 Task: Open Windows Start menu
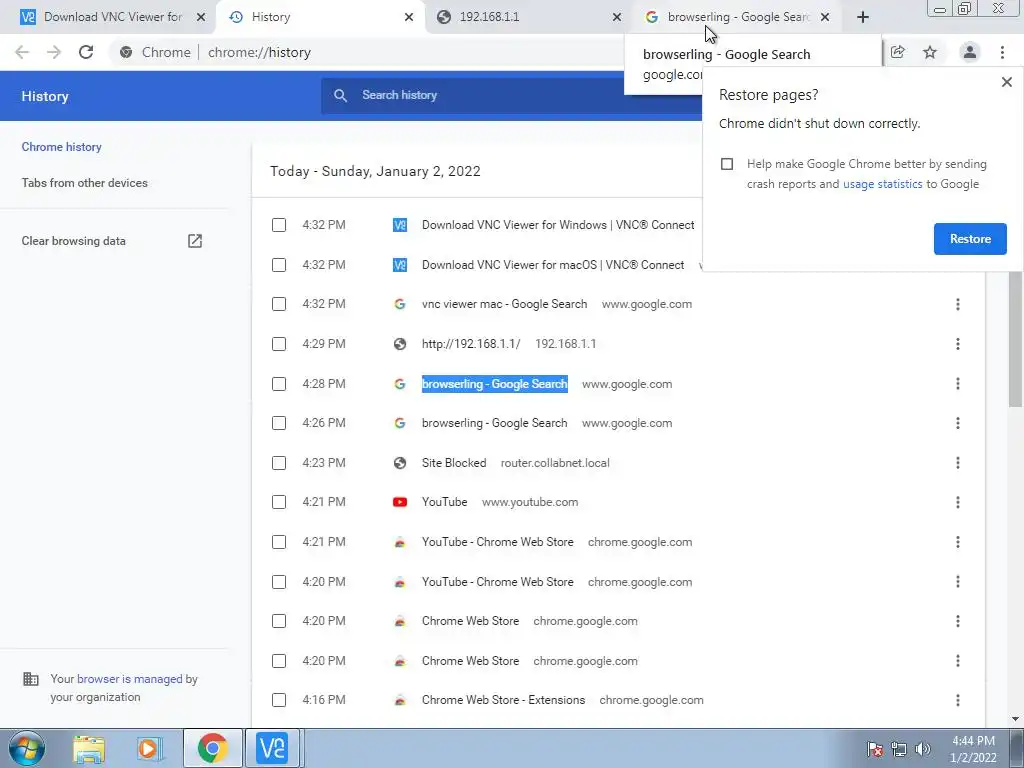(27, 748)
